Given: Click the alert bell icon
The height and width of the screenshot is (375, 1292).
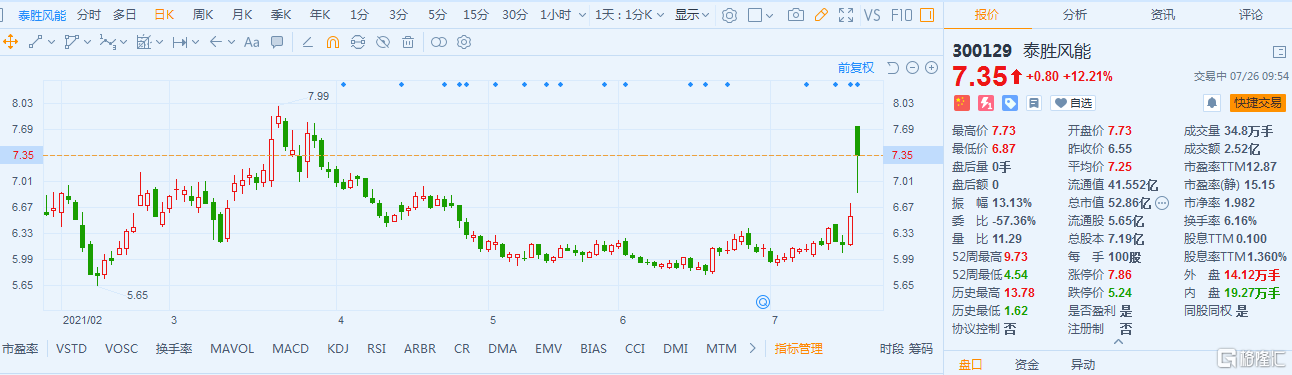Looking at the screenshot, I should pos(1212,103).
